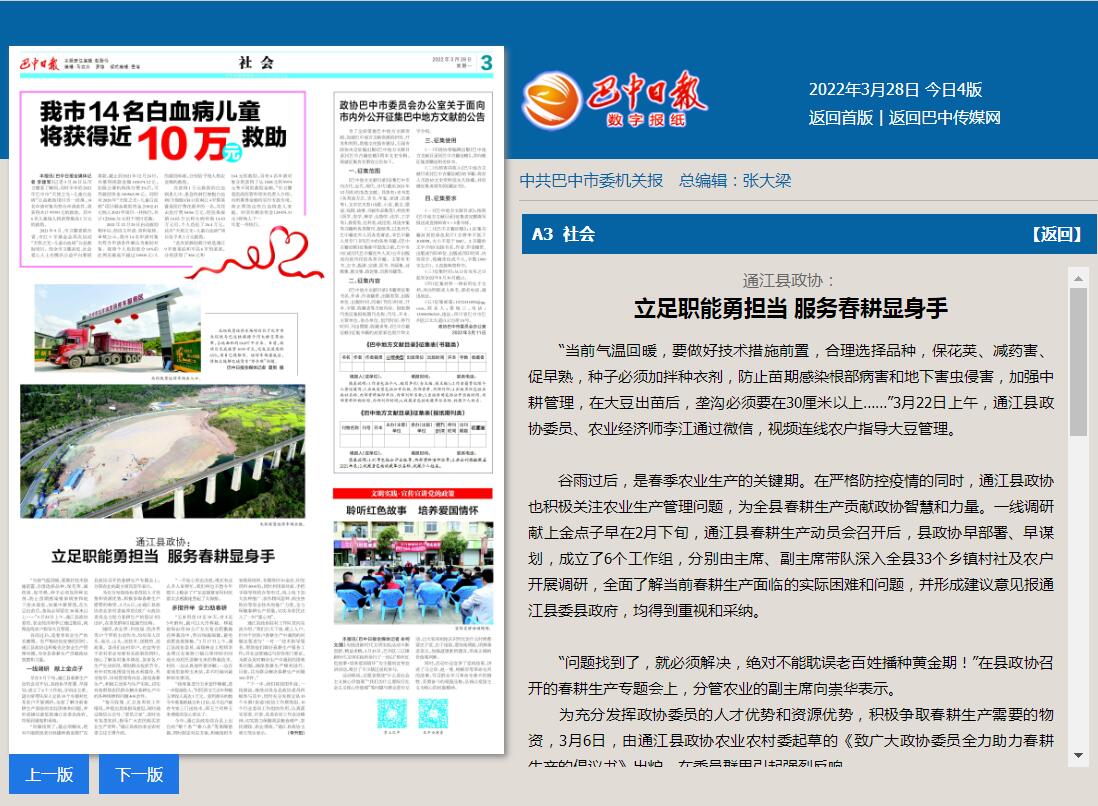
Task: Click the right QR code on the page
Action: (433, 713)
